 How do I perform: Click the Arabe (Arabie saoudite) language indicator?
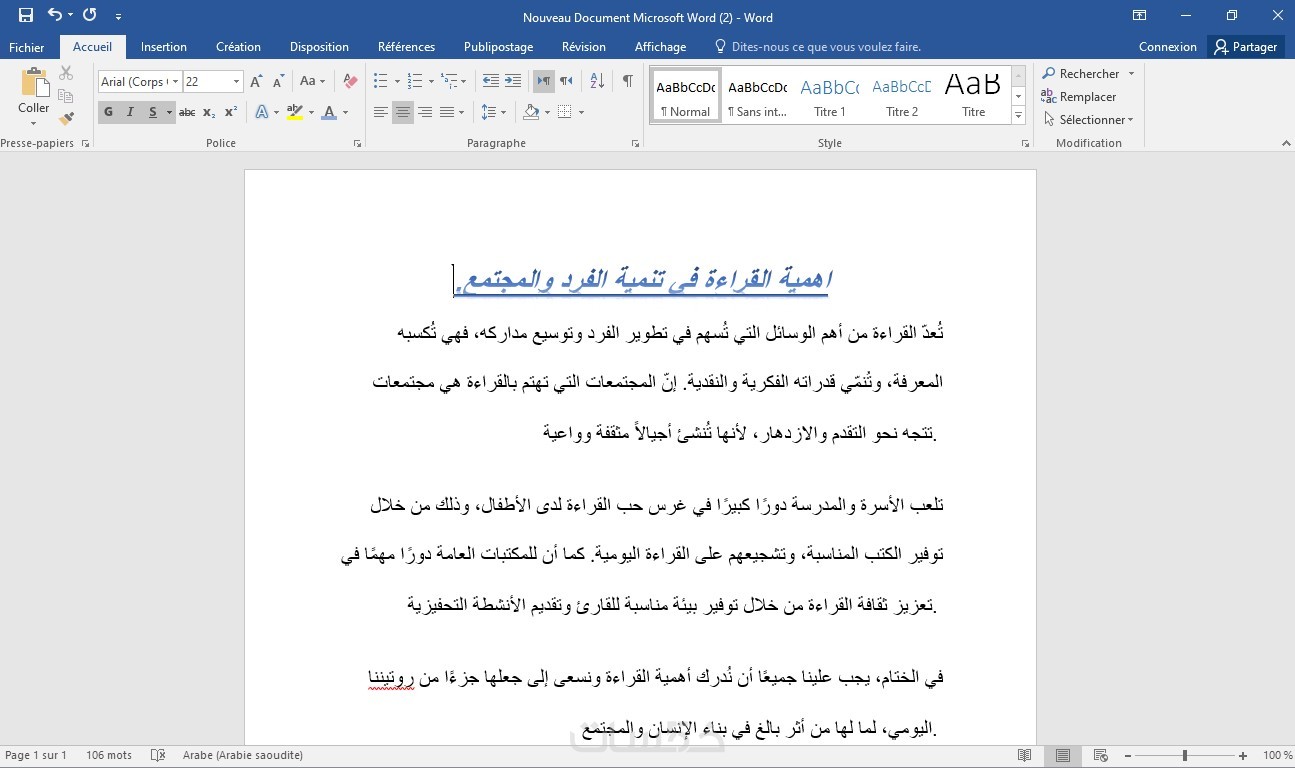pyautogui.click(x=243, y=756)
